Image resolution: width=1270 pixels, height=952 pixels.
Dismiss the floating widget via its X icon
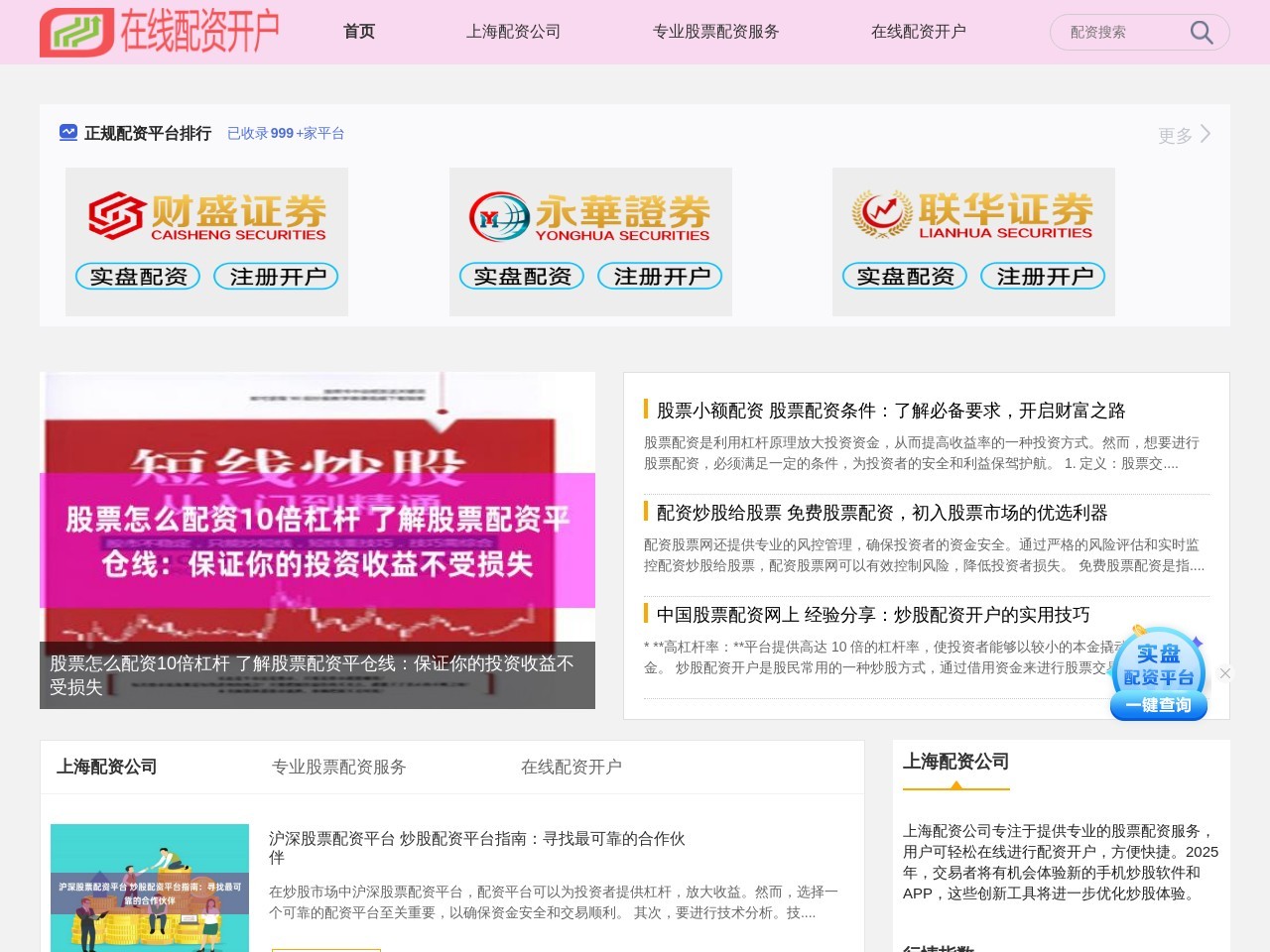click(1225, 673)
